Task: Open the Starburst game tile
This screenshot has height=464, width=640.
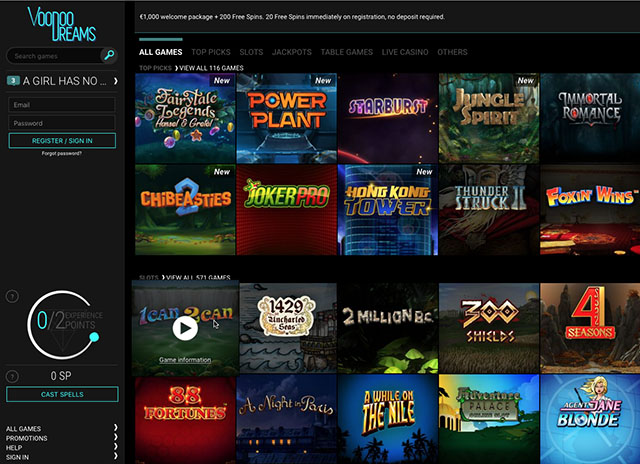Action: [x=388, y=118]
